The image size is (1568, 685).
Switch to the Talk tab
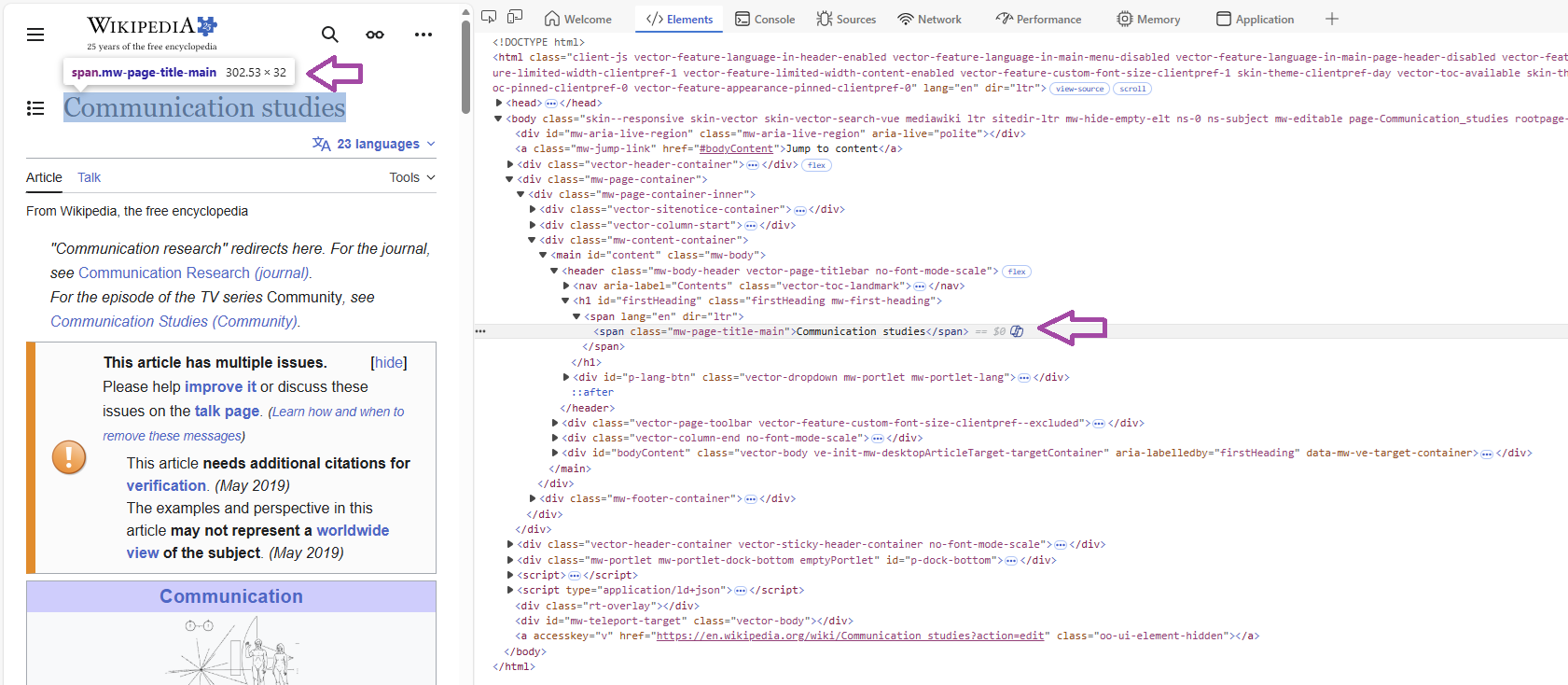[90, 177]
